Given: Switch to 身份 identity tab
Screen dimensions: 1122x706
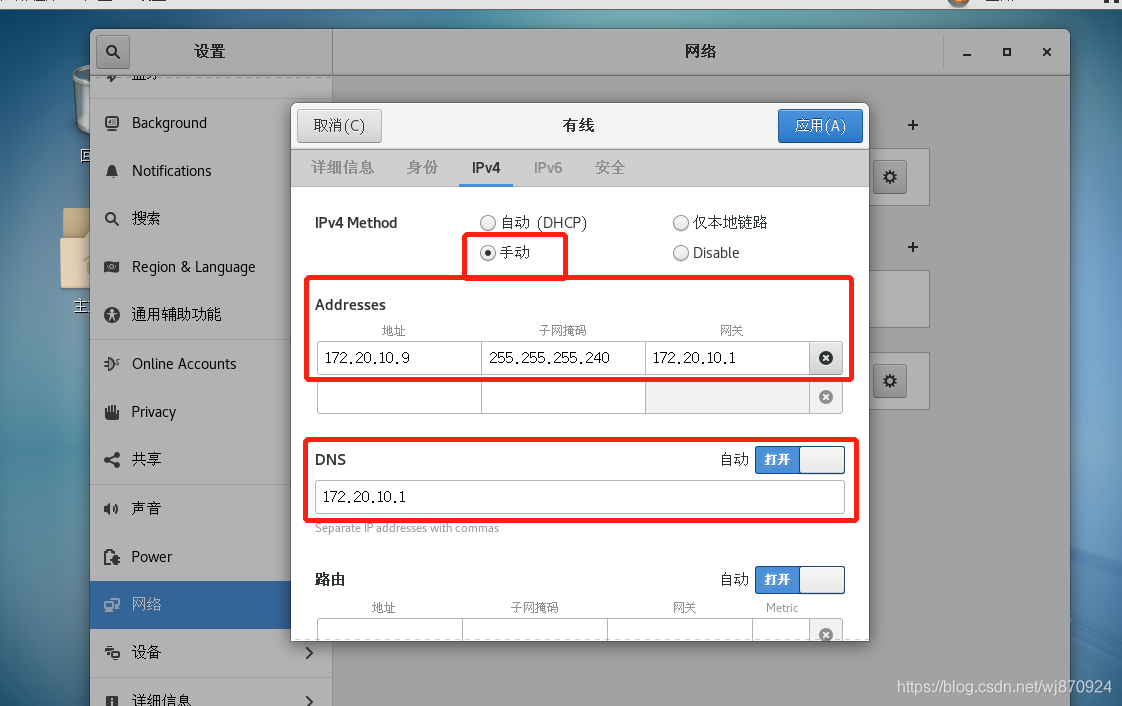Looking at the screenshot, I should tap(422, 168).
